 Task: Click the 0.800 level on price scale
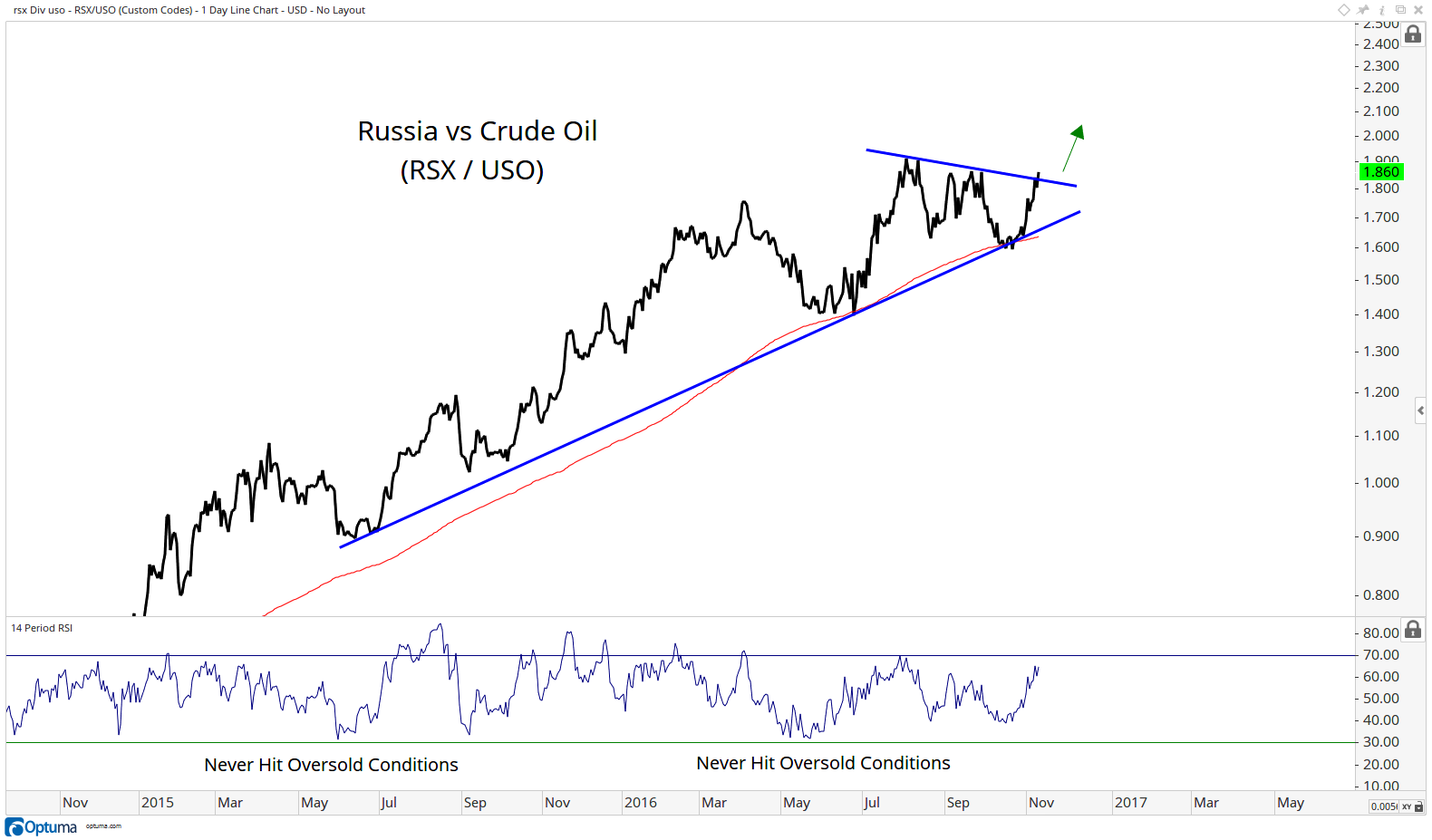pos(1381,595)
